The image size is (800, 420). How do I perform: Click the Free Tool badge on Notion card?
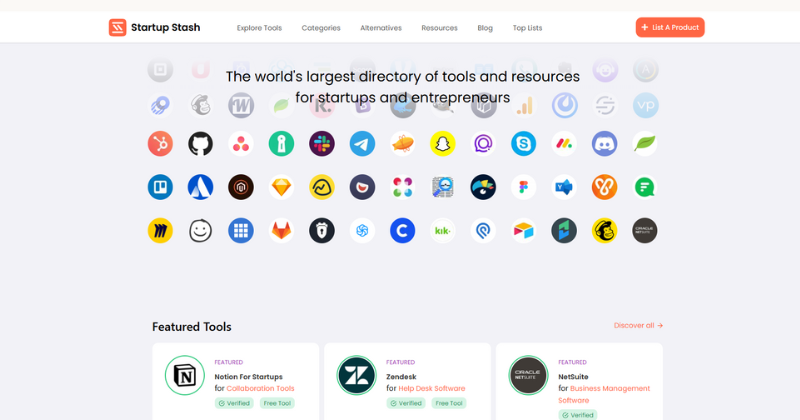click(x=277, y=403)
